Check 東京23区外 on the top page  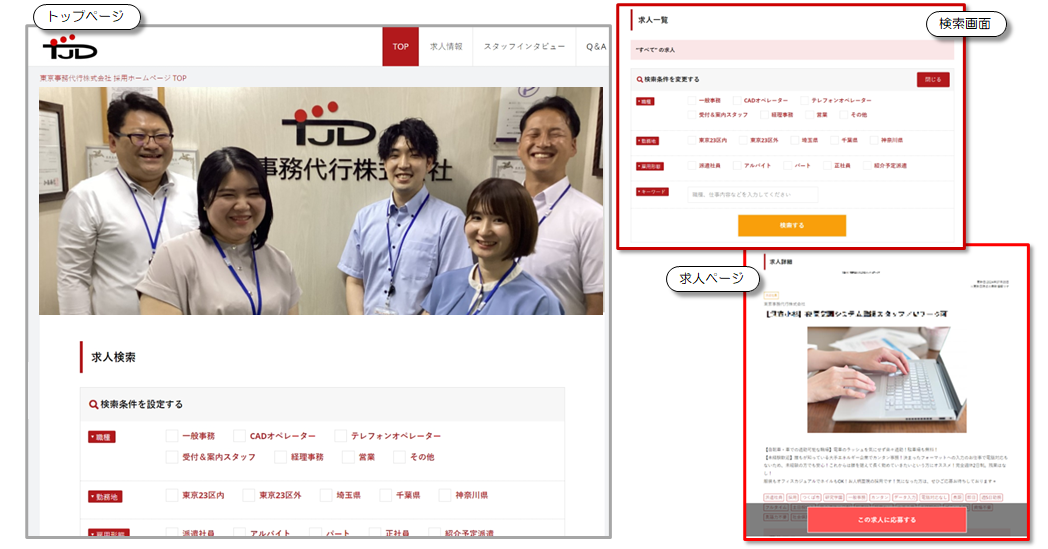pyautogui.click(x=249, y=496)
